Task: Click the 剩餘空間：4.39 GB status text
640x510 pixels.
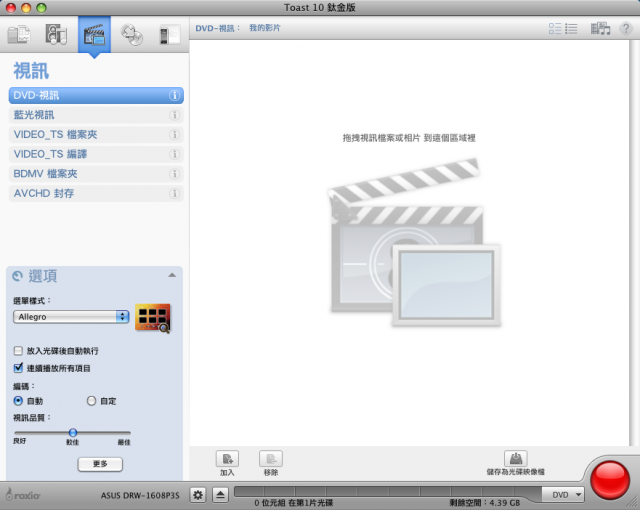Action: point(485,503)
